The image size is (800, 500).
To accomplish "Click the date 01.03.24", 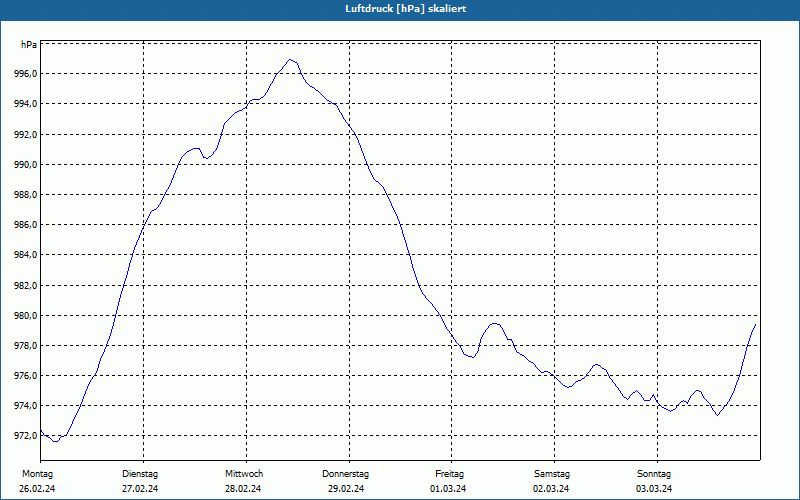I will tap(448, 489).
